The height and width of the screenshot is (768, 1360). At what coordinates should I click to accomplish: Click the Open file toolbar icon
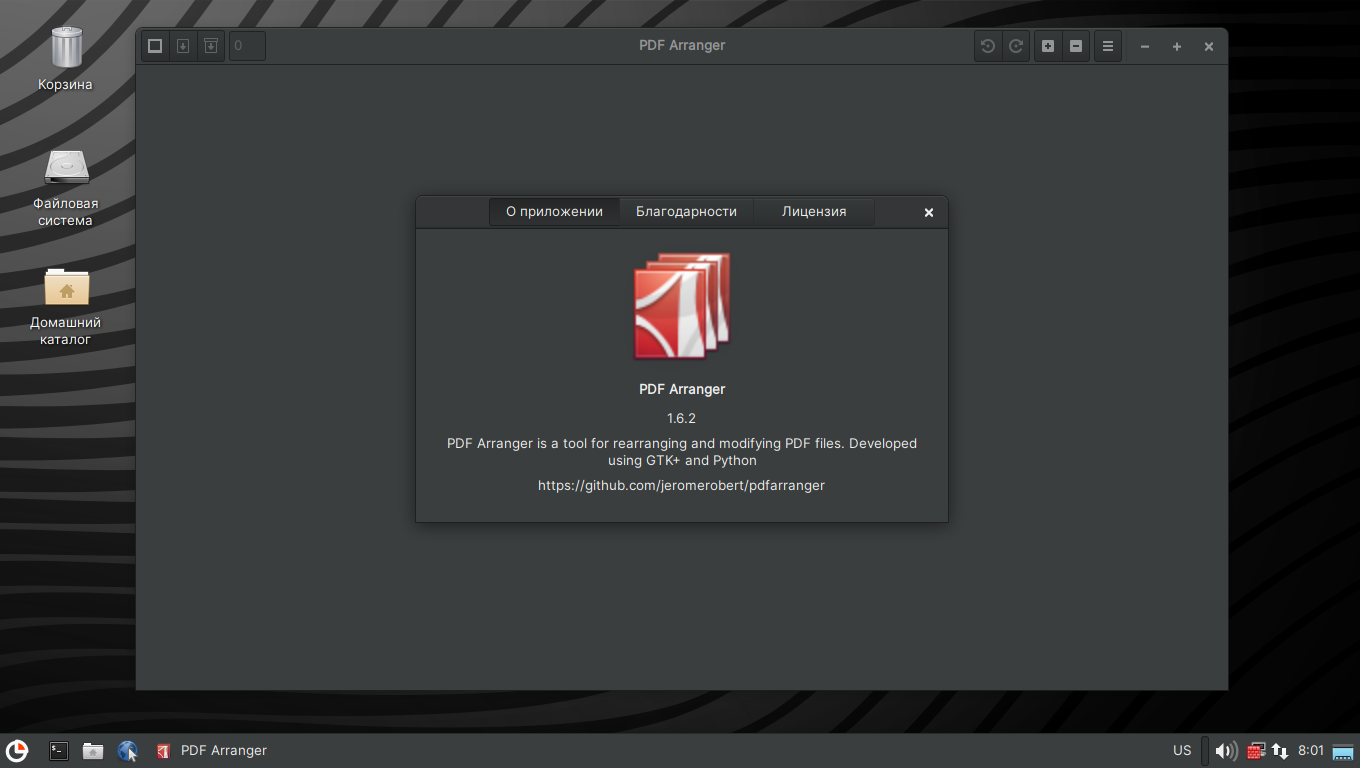(x=155, y=46)
